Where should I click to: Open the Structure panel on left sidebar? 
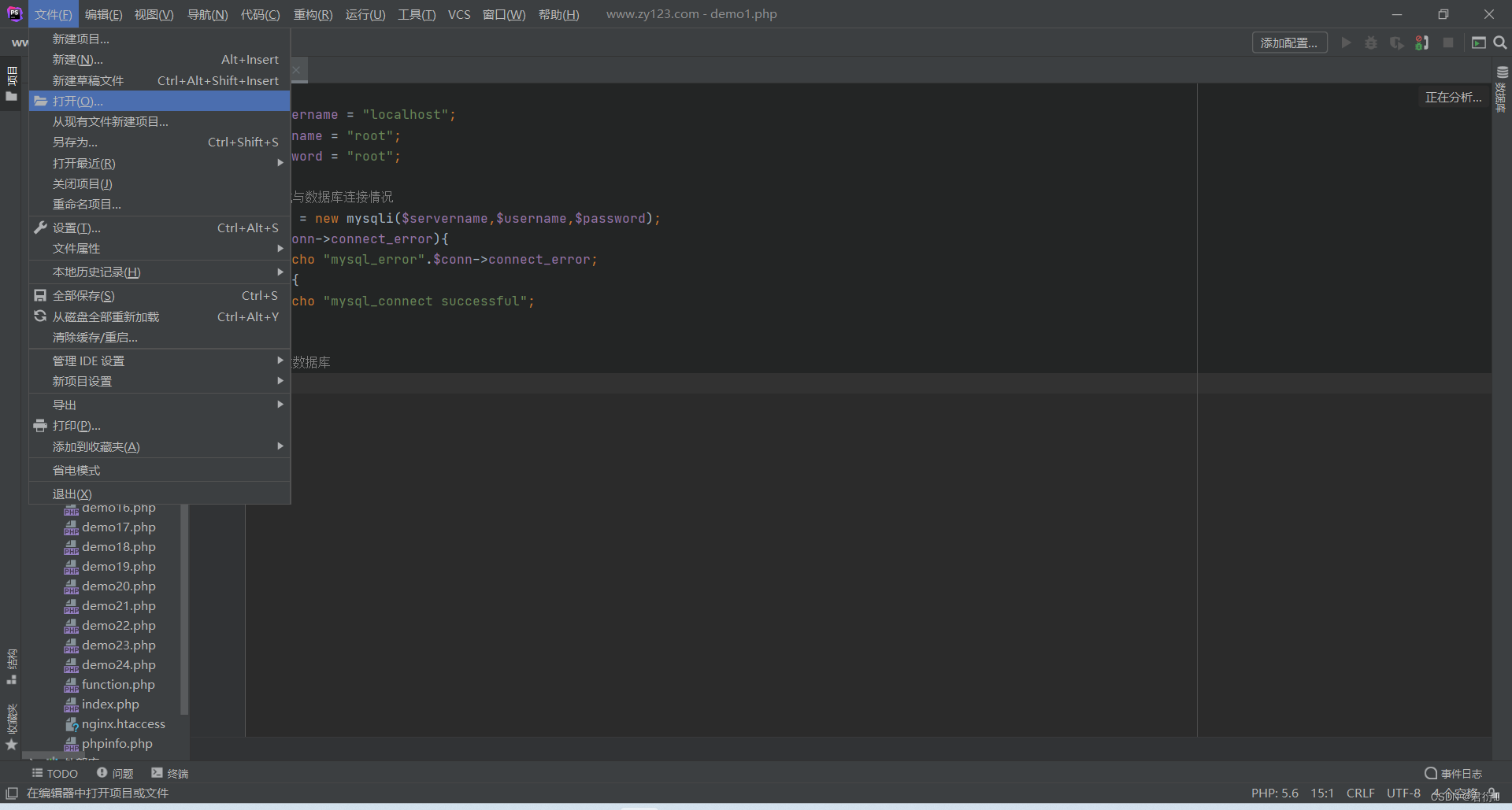click(11, 666)
